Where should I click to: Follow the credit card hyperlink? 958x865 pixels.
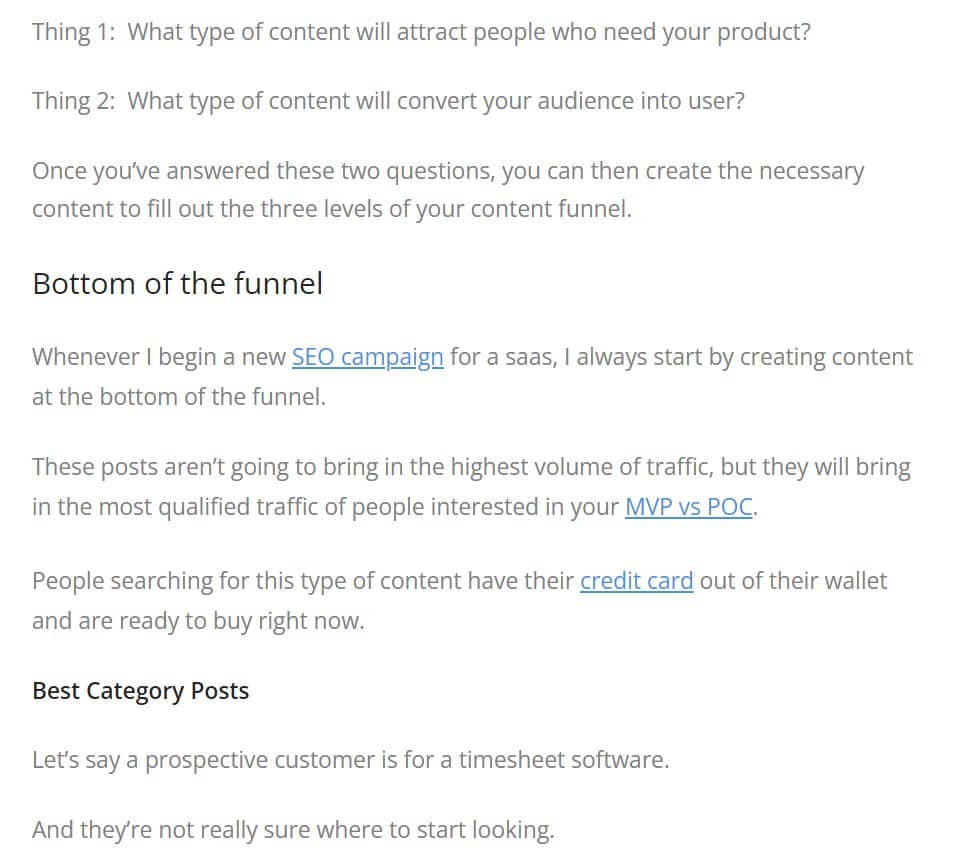[x=636, y=580]
